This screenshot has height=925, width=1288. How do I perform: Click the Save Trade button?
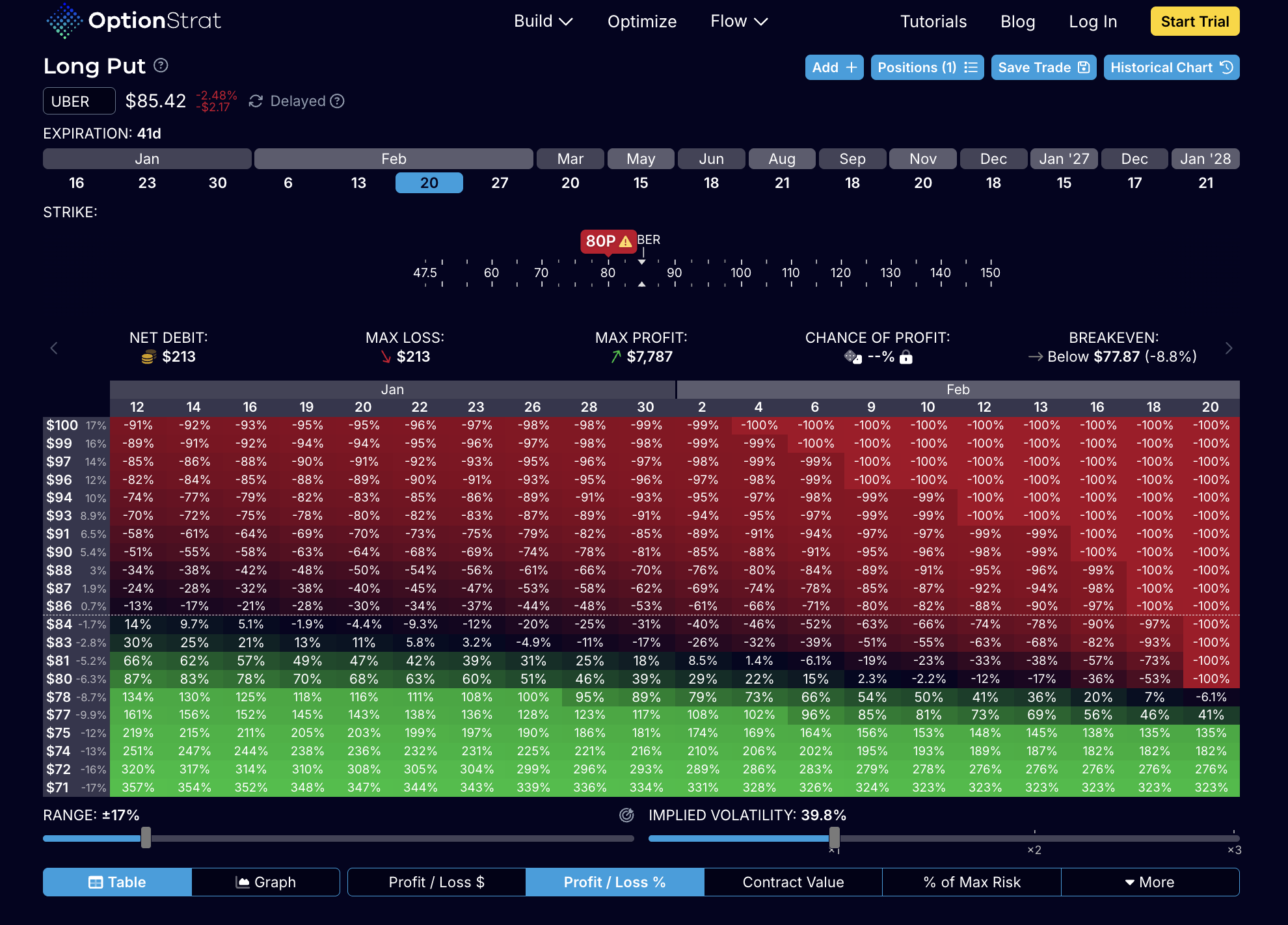pyautogui.click(x=1043, y=68)
